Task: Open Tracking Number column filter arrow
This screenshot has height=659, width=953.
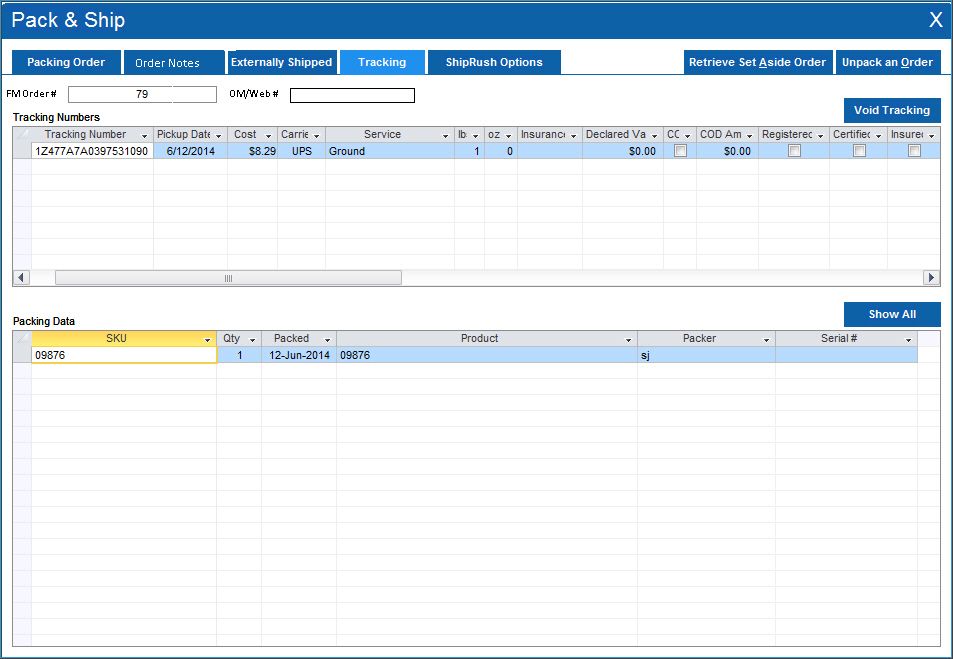Action: click(144, 135)
